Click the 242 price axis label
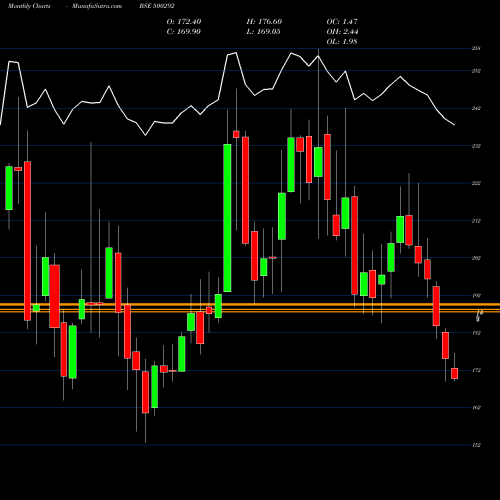The width and height of the screenshot is (500, 500). (476, 108)
